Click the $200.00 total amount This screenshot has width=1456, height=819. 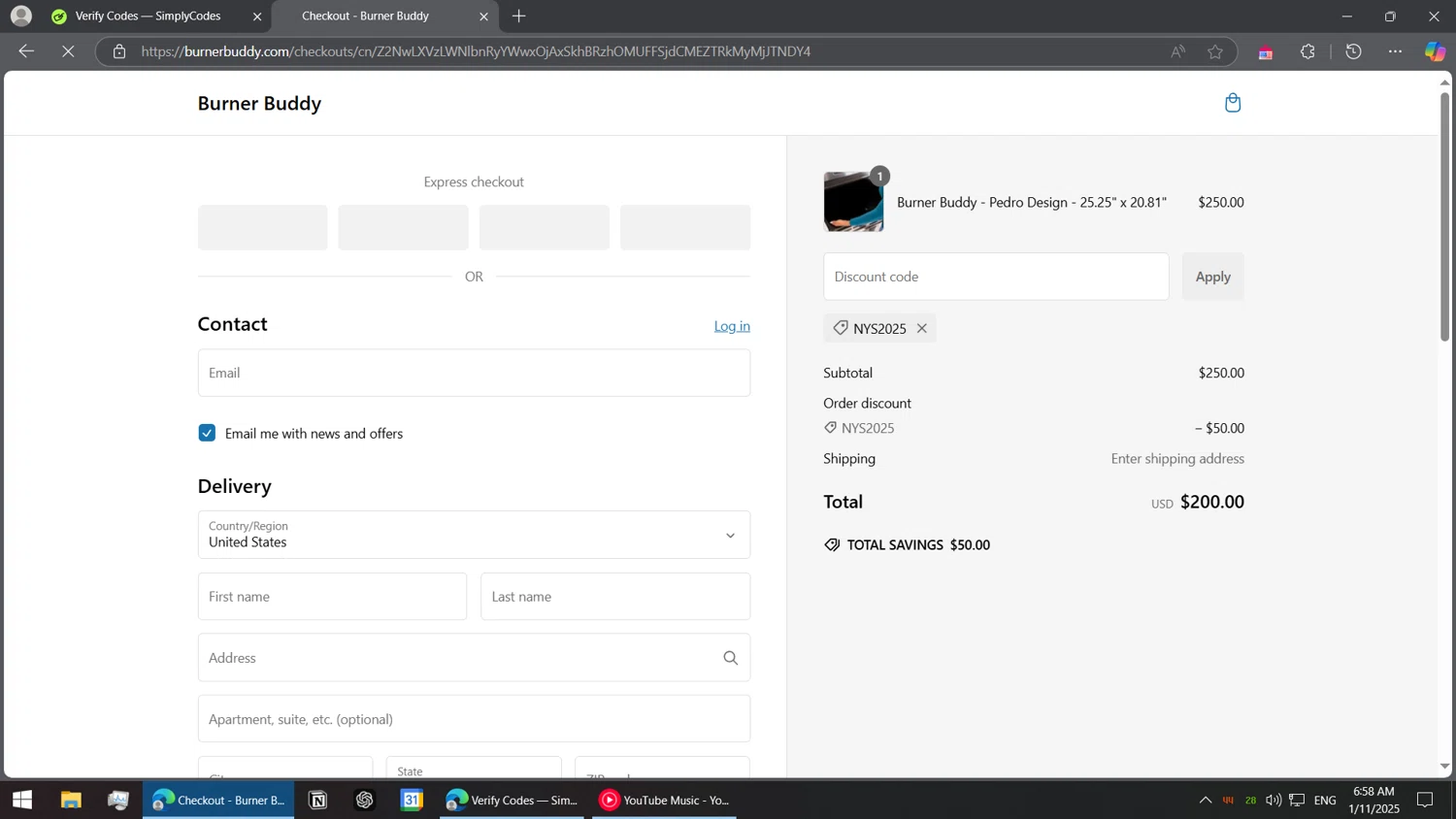point(1211,502)
